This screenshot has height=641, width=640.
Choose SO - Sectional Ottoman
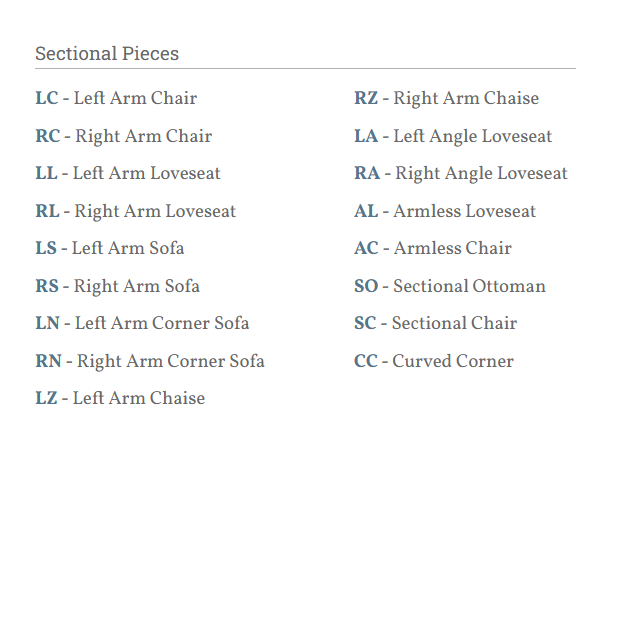(x=450, y=286)
